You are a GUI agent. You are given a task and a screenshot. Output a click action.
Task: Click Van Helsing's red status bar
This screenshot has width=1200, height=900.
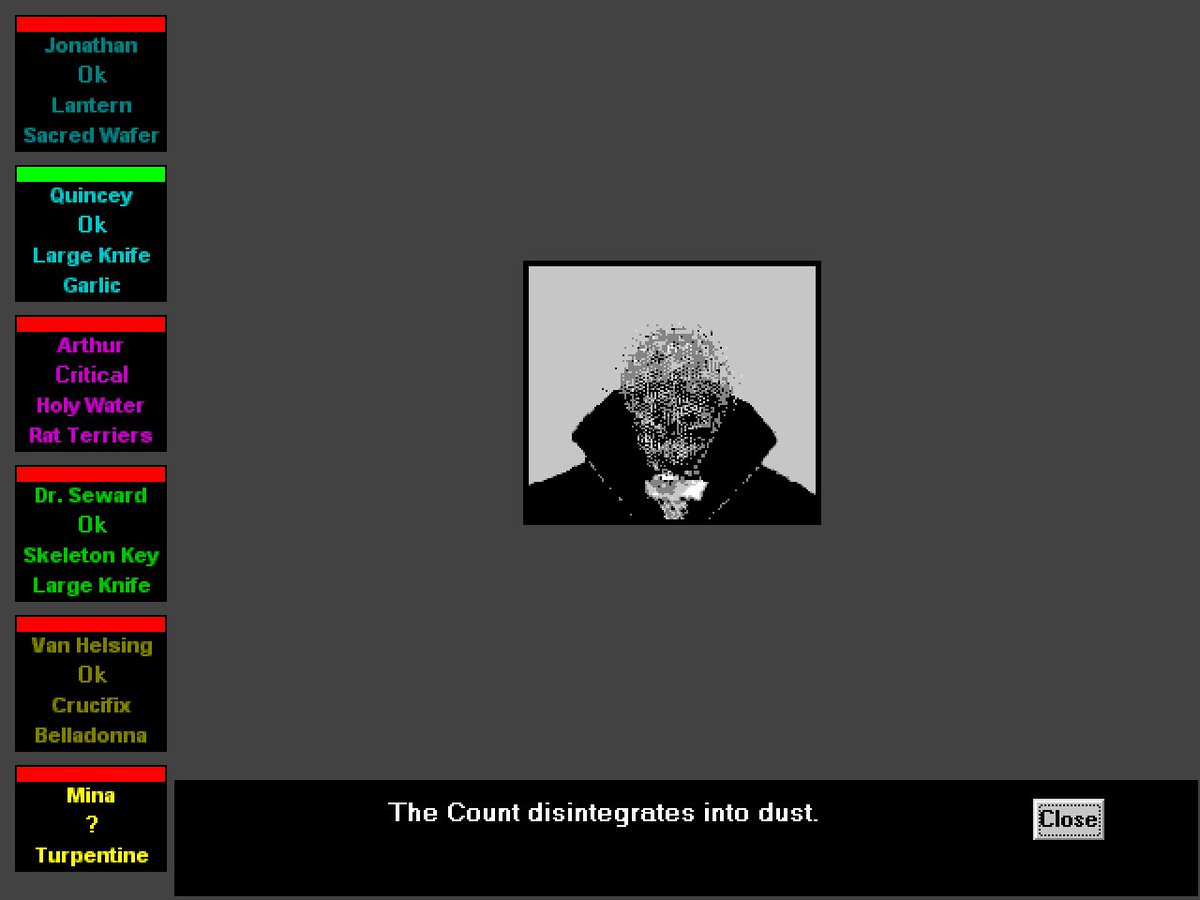pos(91,624)
